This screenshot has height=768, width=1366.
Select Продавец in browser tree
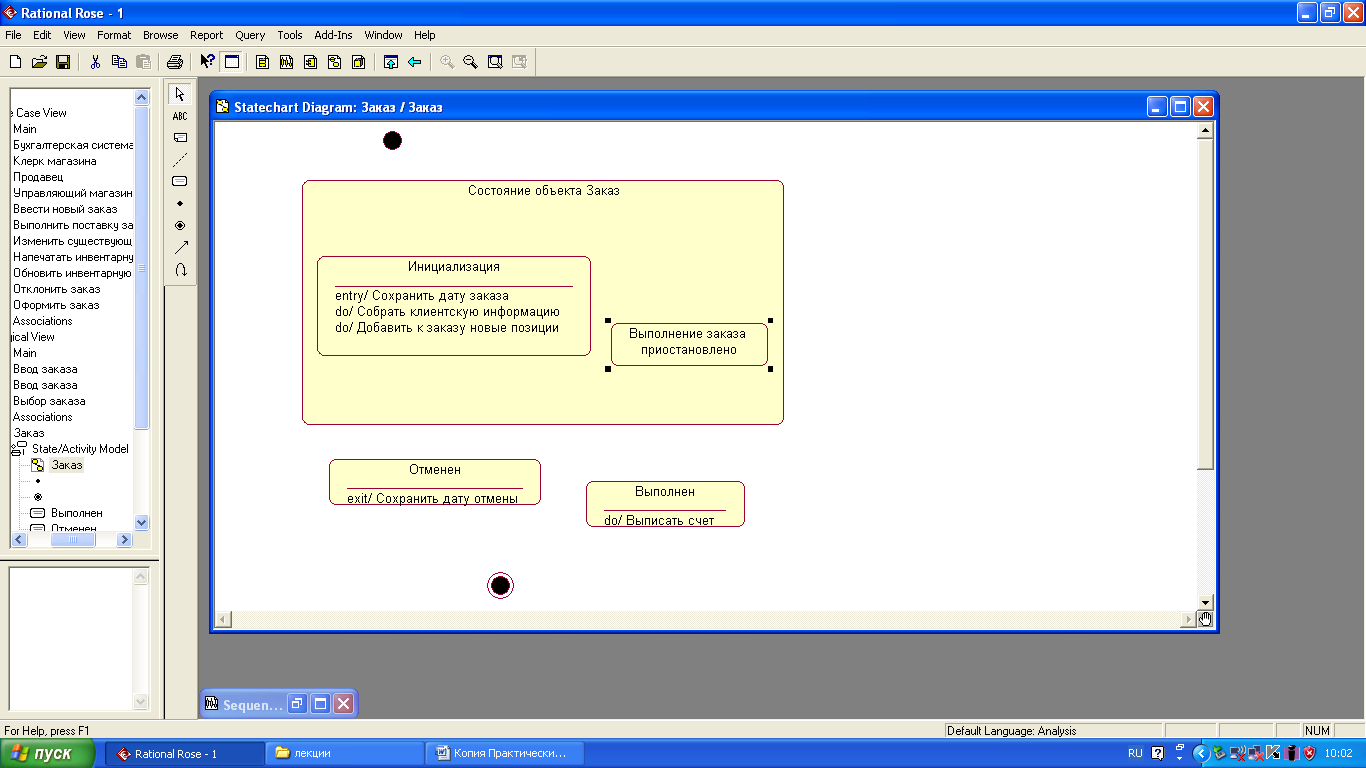pyautogui.click(x=38, y=177)
